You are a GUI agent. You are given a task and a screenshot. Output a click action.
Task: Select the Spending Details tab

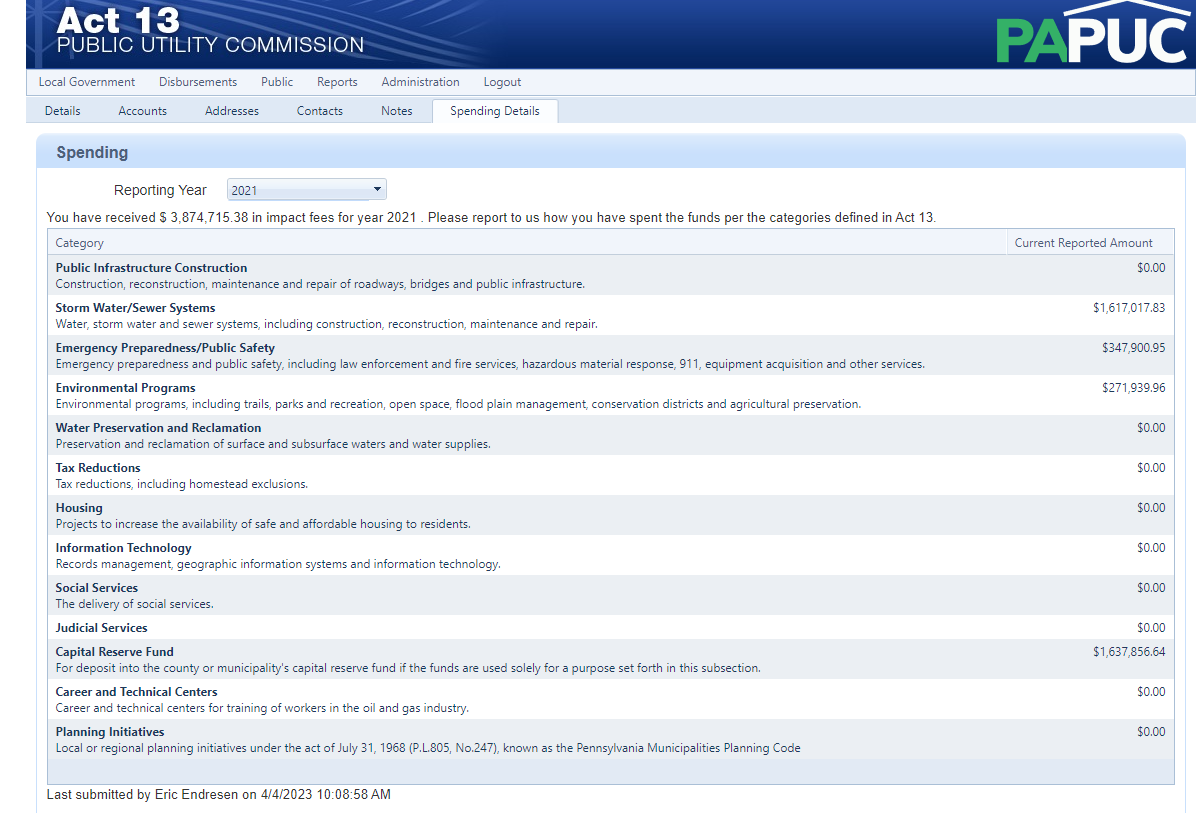point(494,111)
